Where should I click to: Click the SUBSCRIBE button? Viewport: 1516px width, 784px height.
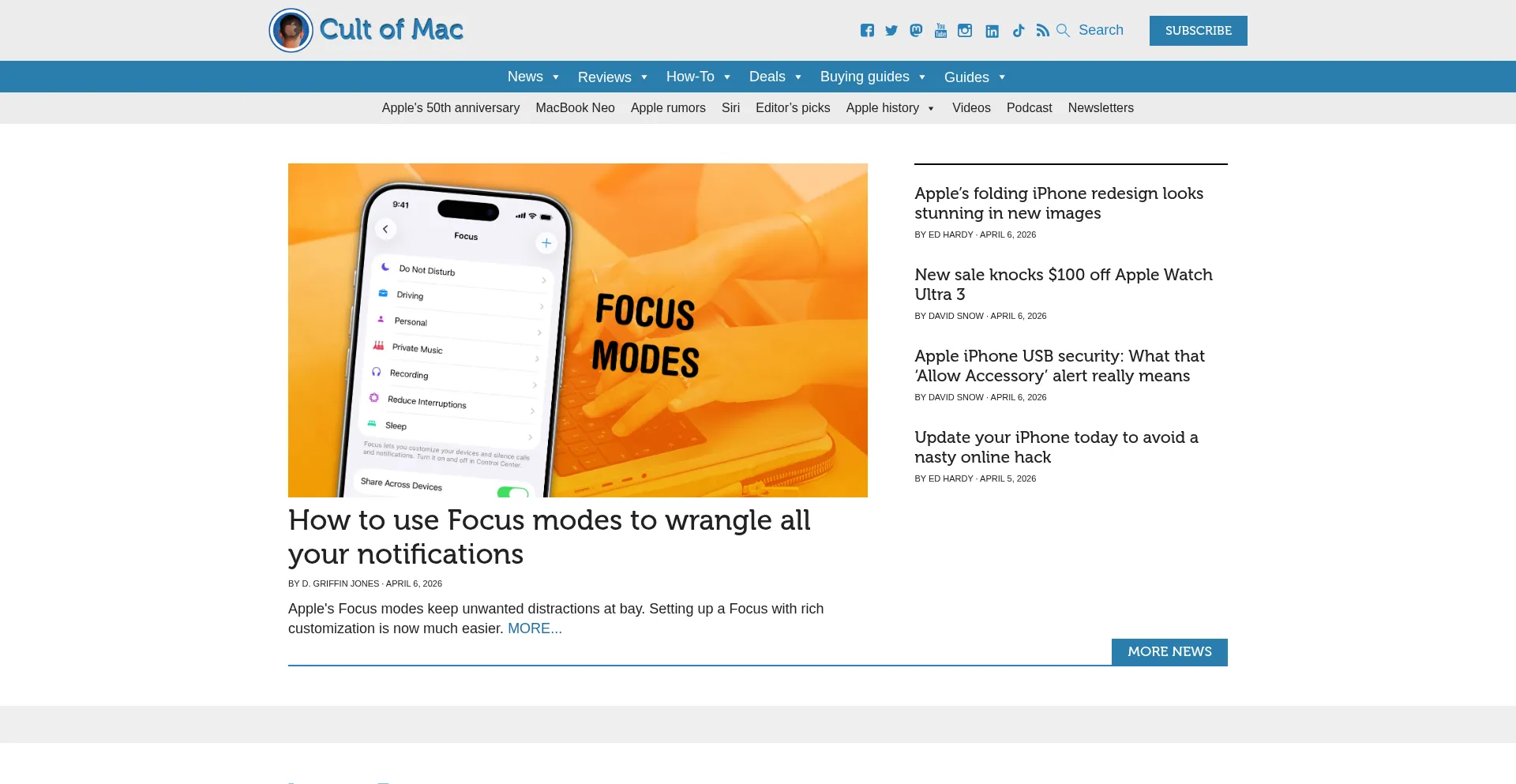pos(1199,31)
